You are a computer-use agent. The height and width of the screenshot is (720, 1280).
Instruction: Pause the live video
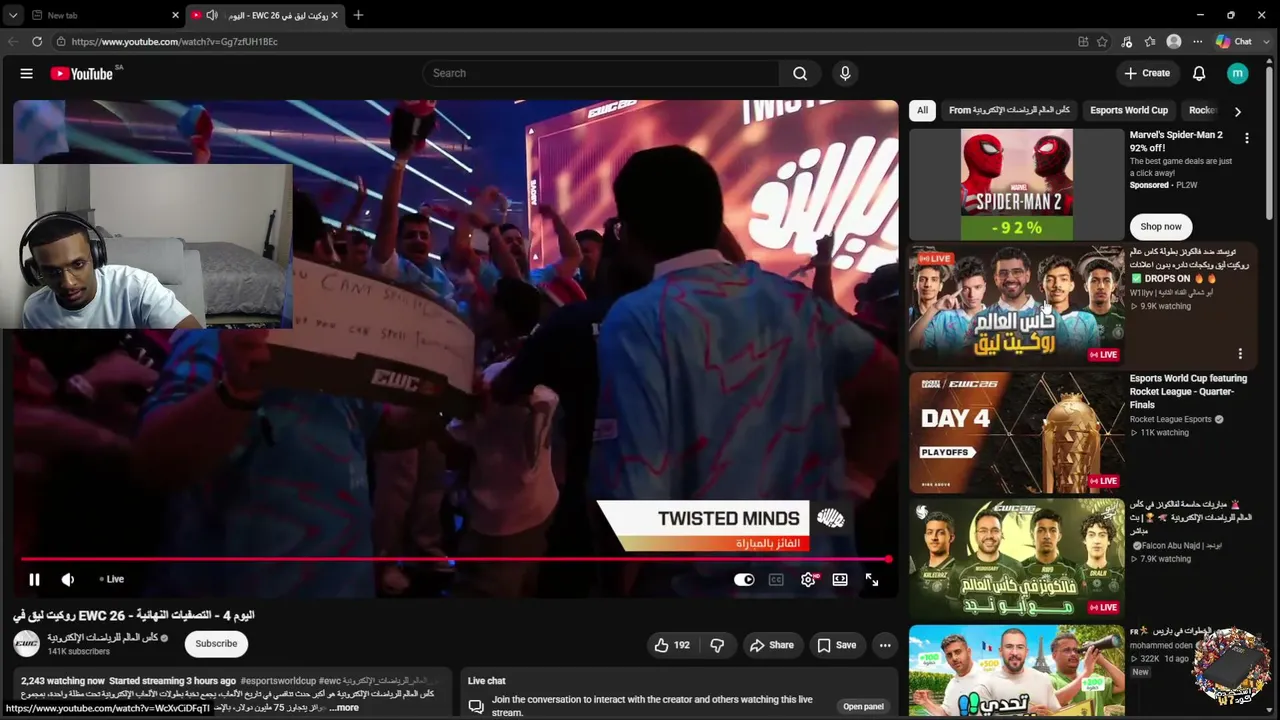[x=34, y=579]
